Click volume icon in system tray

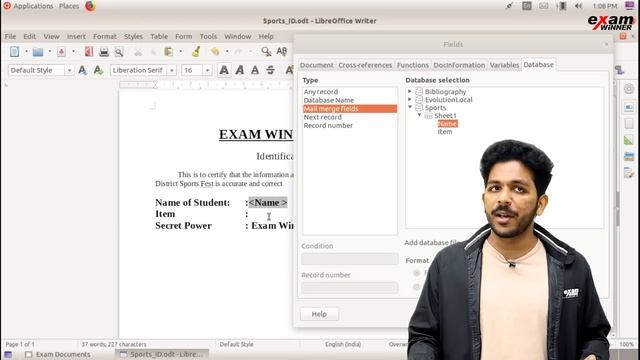[578, 6]
